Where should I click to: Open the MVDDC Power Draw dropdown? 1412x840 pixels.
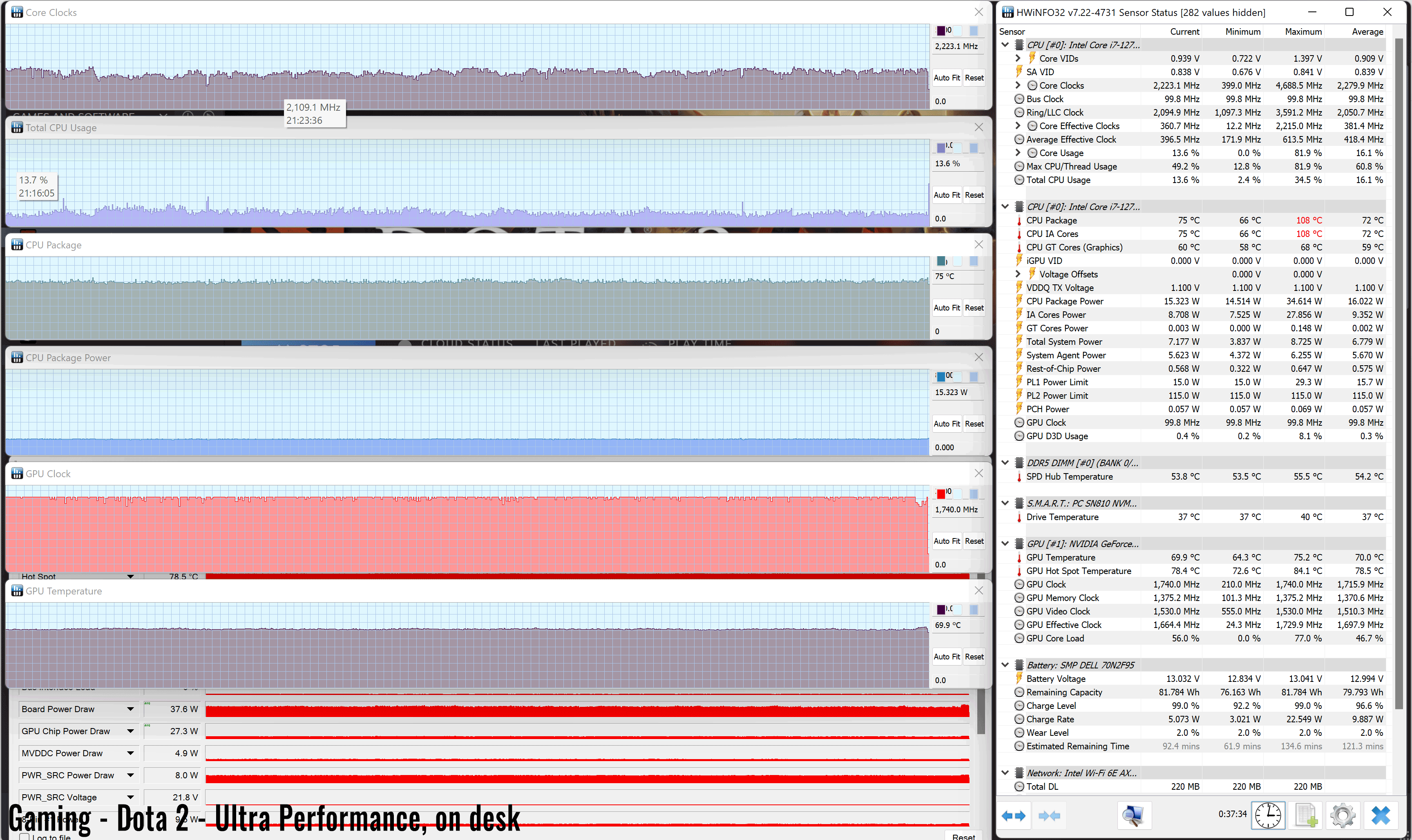pos(130,753)
